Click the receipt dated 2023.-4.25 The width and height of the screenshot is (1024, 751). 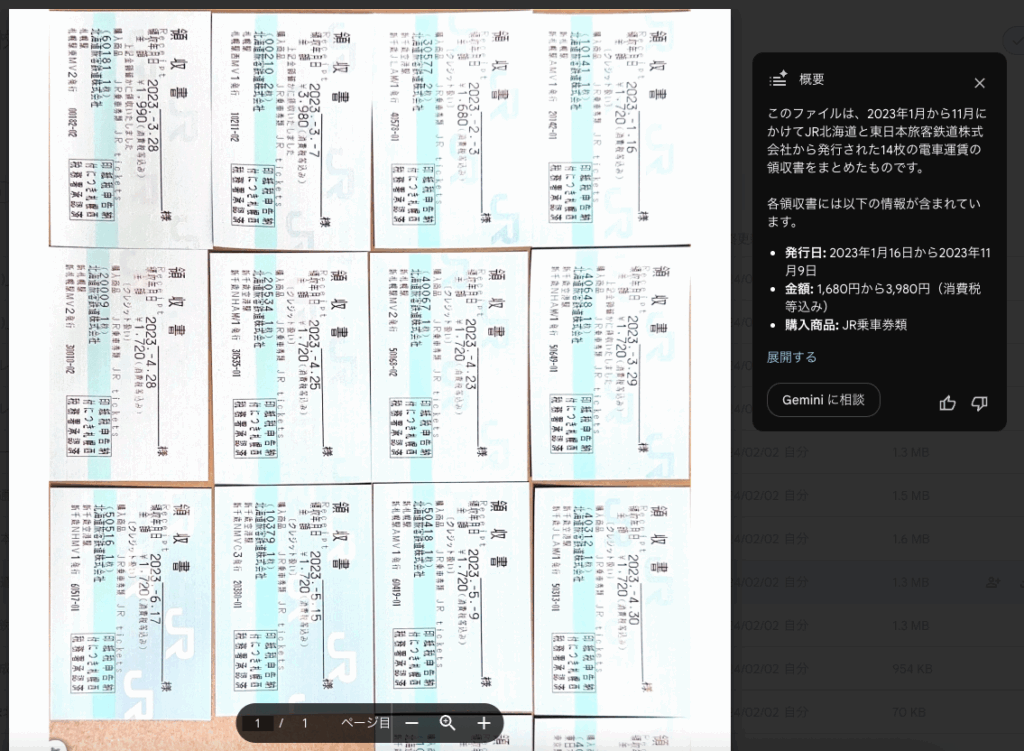tap(289, 365)
